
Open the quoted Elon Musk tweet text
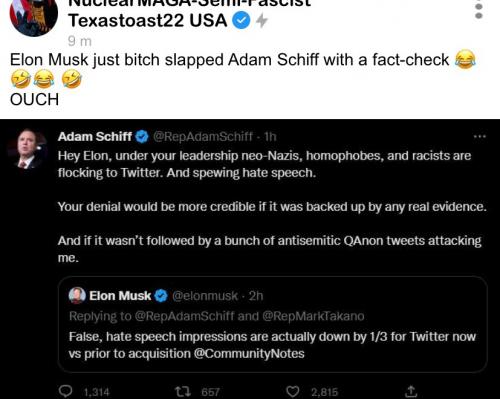(272, 345)
